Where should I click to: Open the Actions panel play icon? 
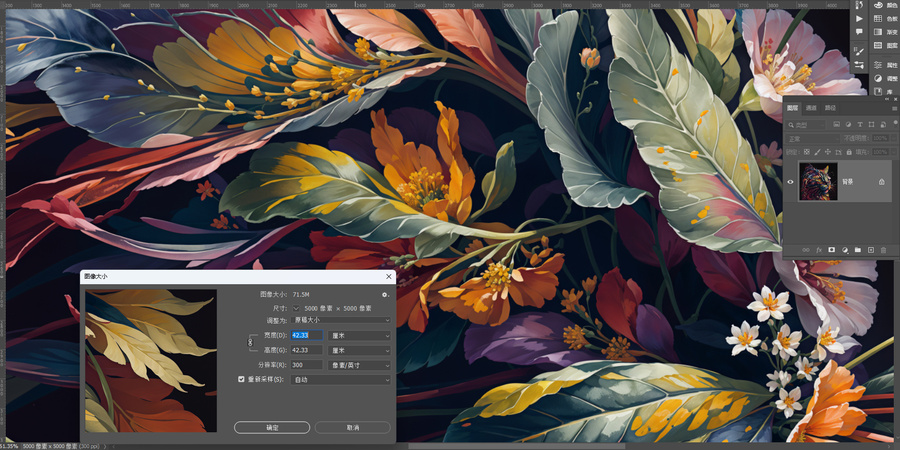[x=859, y=19]
